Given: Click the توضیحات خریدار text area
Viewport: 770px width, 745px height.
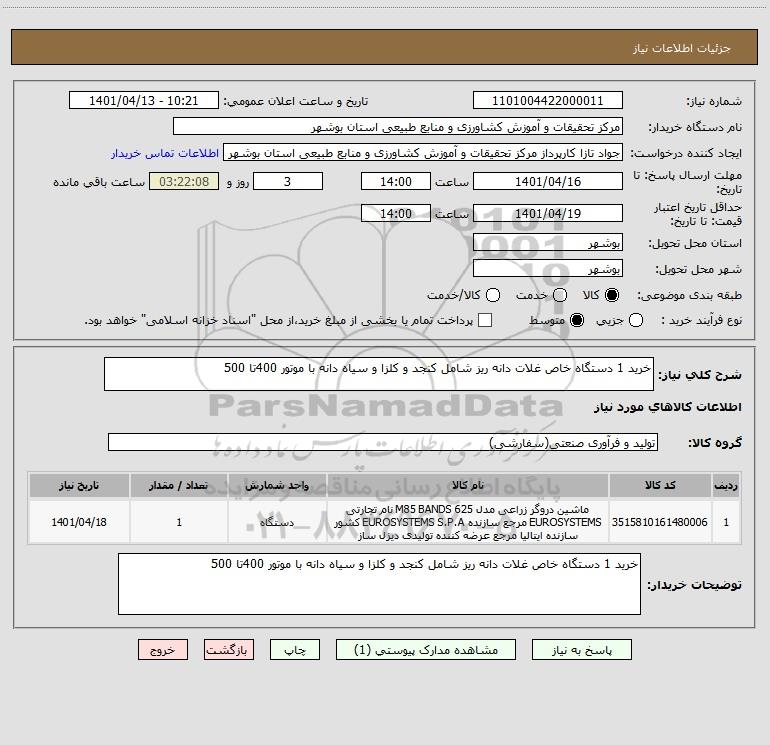Looking at the screenshot, I should (x=379, y=584).
